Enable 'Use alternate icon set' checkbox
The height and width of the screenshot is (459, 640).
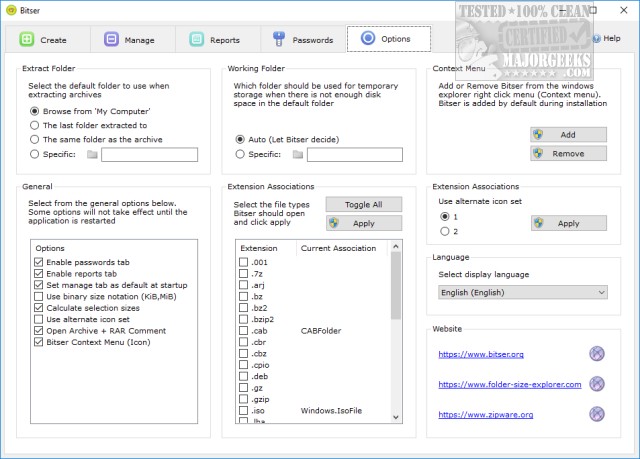click(x=39, y=319)
